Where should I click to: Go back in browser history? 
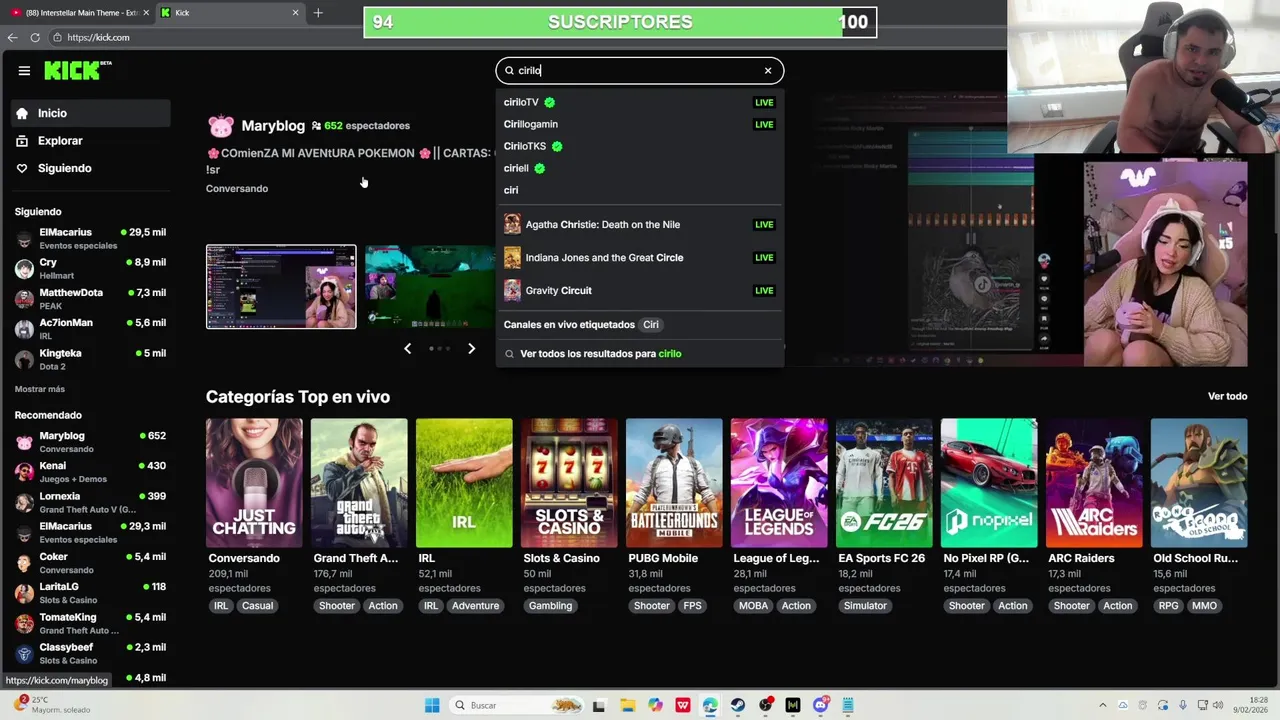tap(12, 38)
